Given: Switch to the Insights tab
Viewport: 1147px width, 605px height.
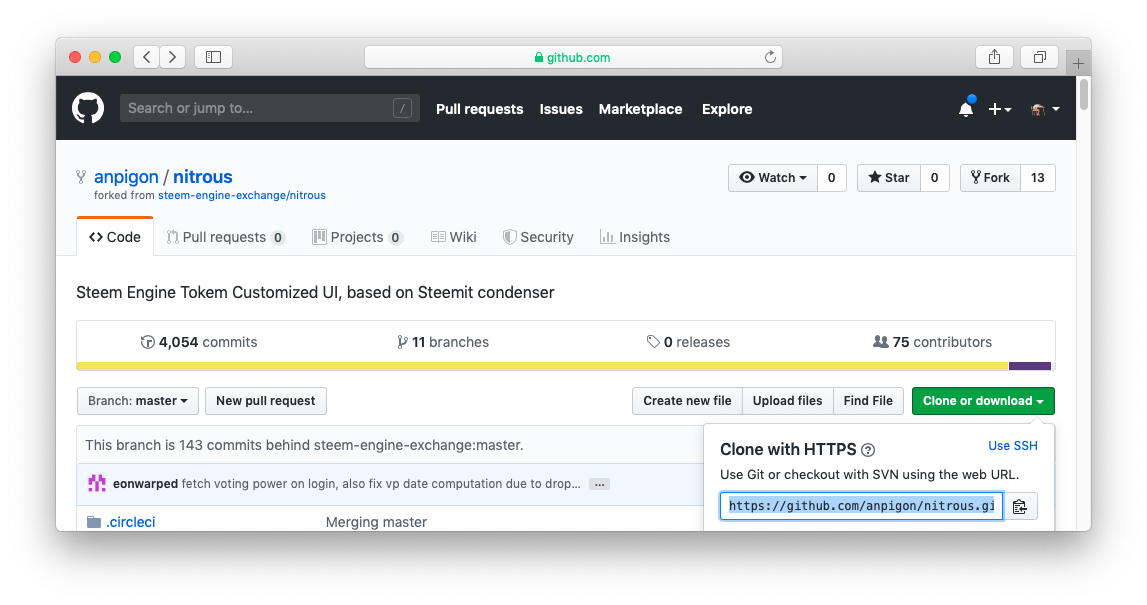Looking at the screenshot, I should click(x=634, y=237).
